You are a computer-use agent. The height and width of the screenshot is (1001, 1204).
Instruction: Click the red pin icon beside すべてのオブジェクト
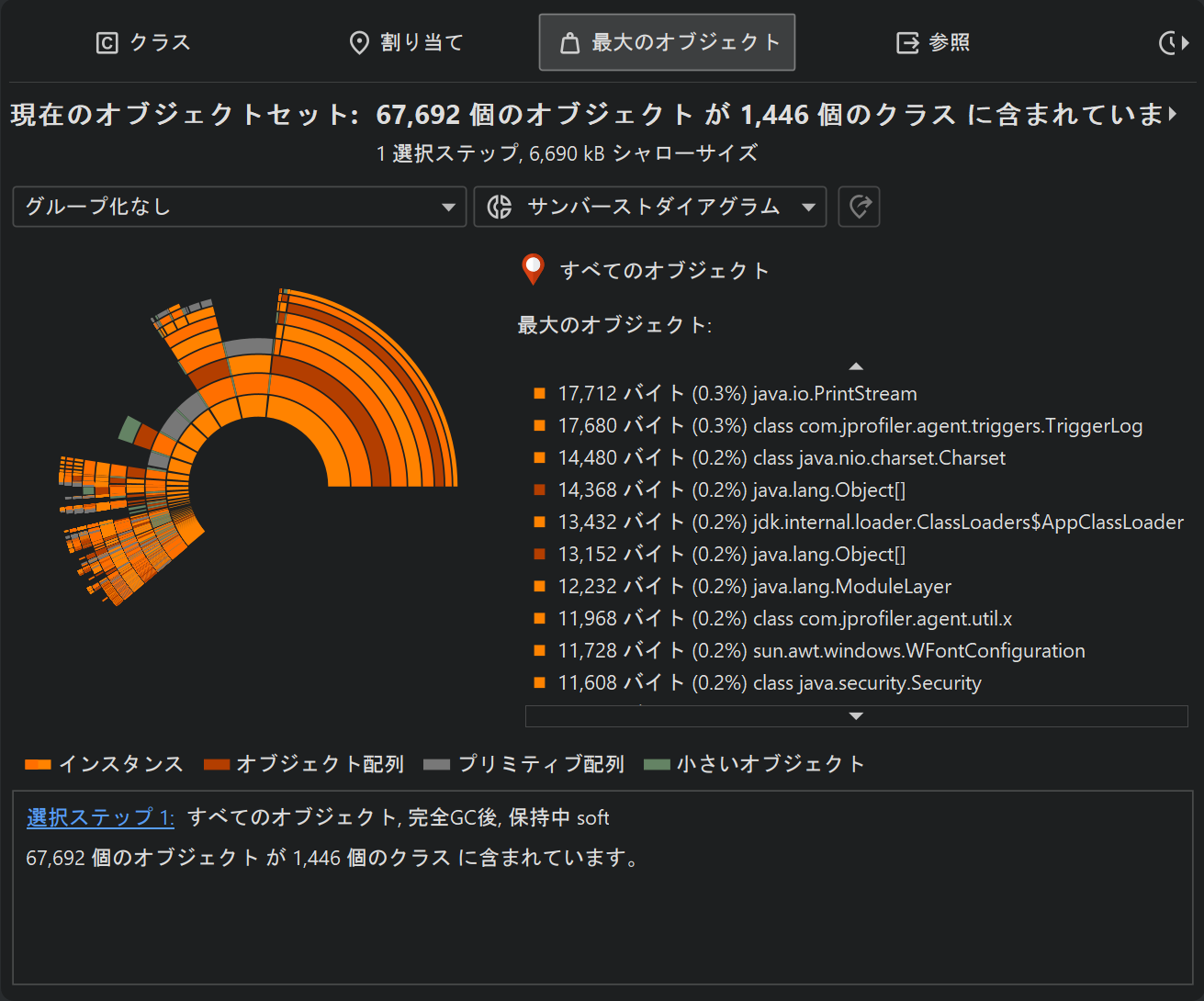(533, 269)
